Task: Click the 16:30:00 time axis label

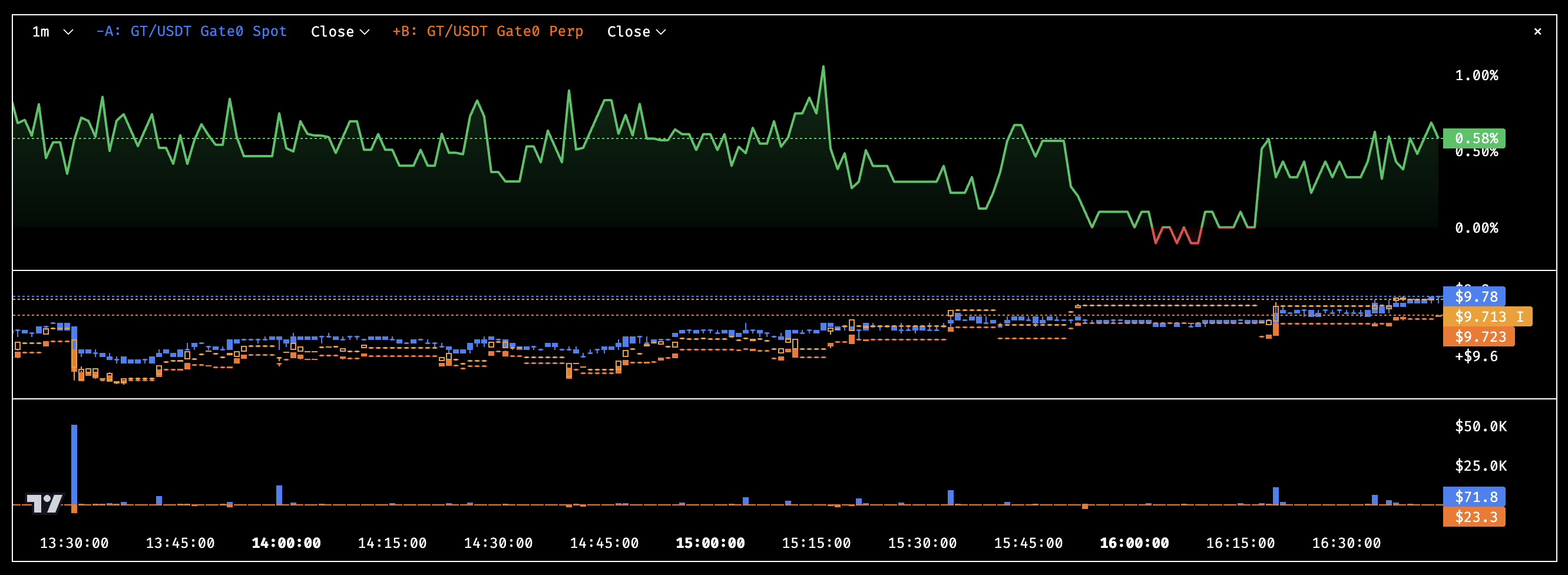Action: (x=1347, y=543)
